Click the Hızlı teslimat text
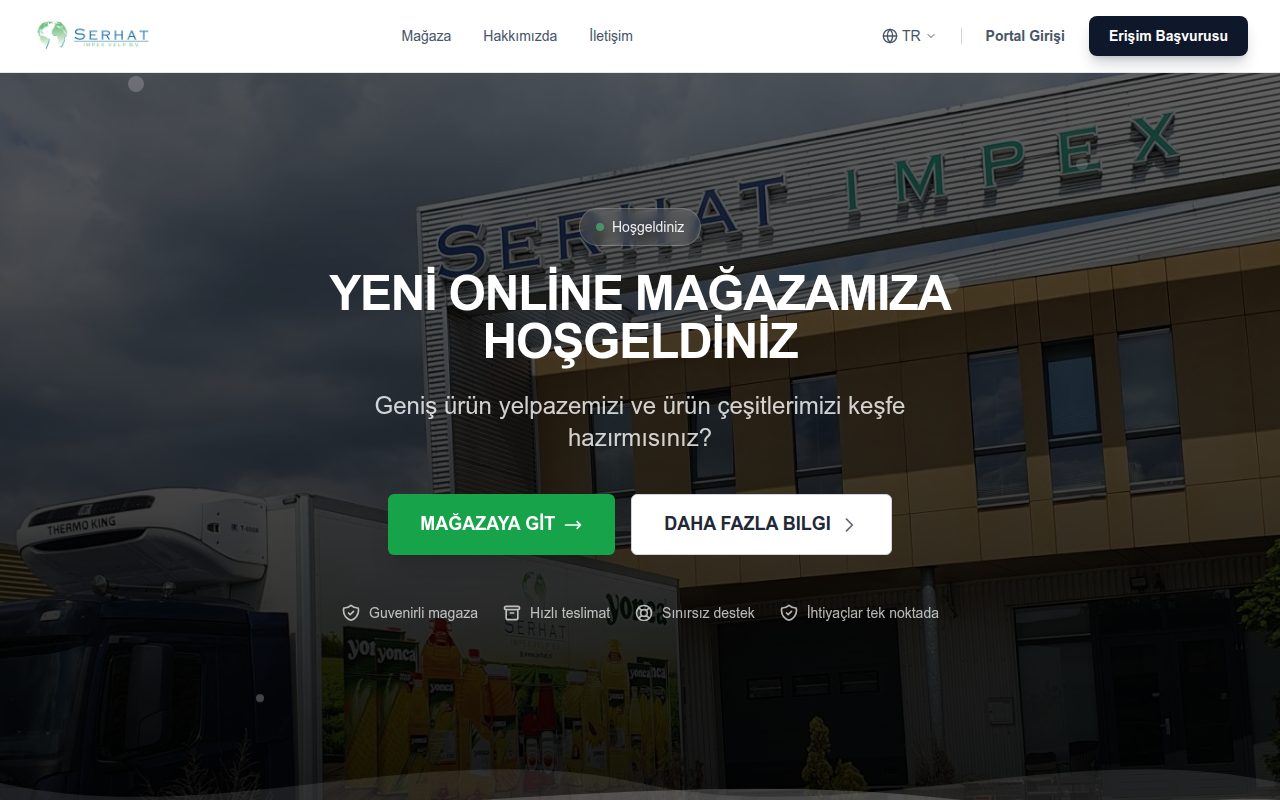The width and height of the screenshot is (1280, 800). pos(570,613)
